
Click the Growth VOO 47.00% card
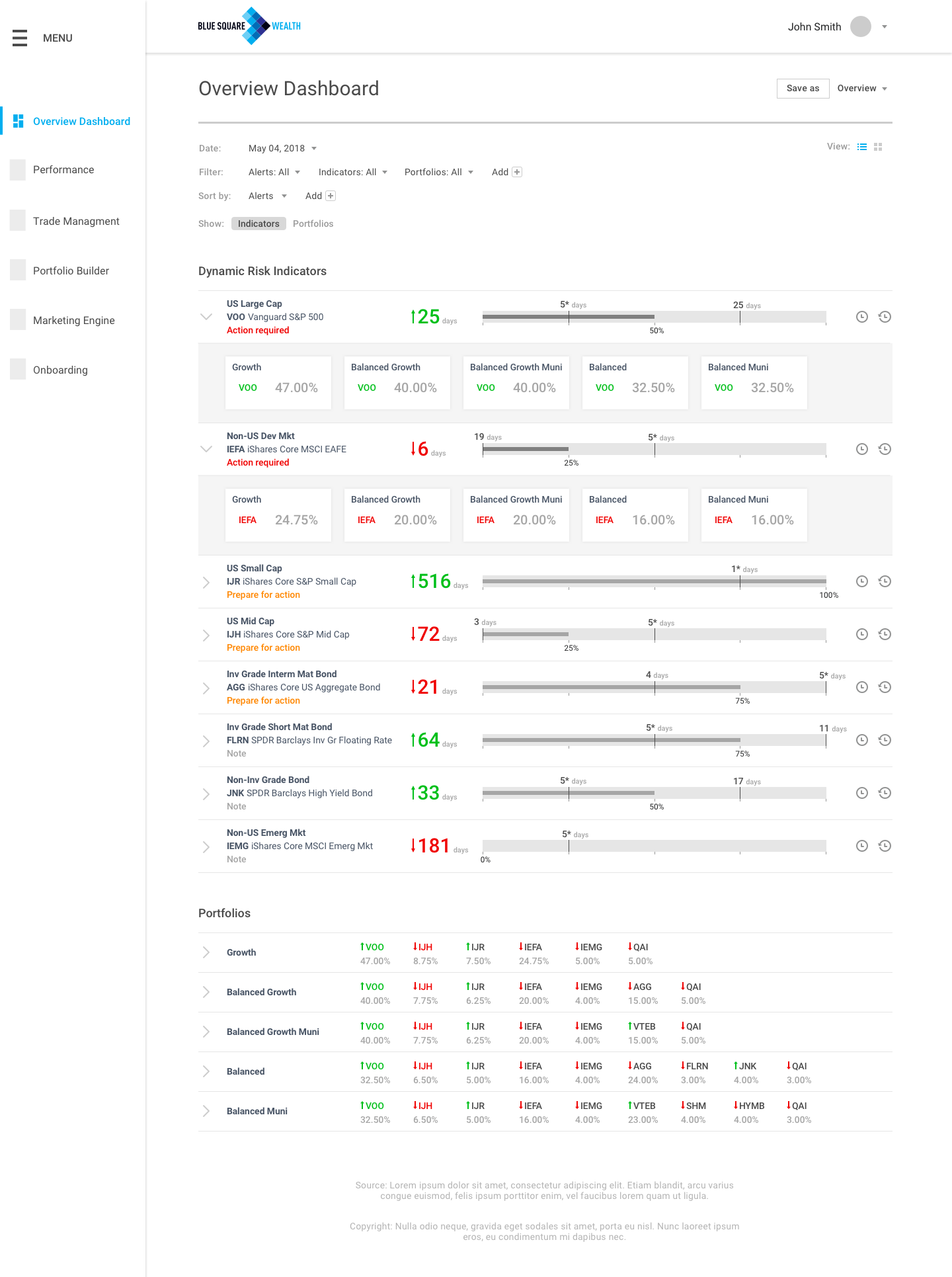[x=278, y=383]
